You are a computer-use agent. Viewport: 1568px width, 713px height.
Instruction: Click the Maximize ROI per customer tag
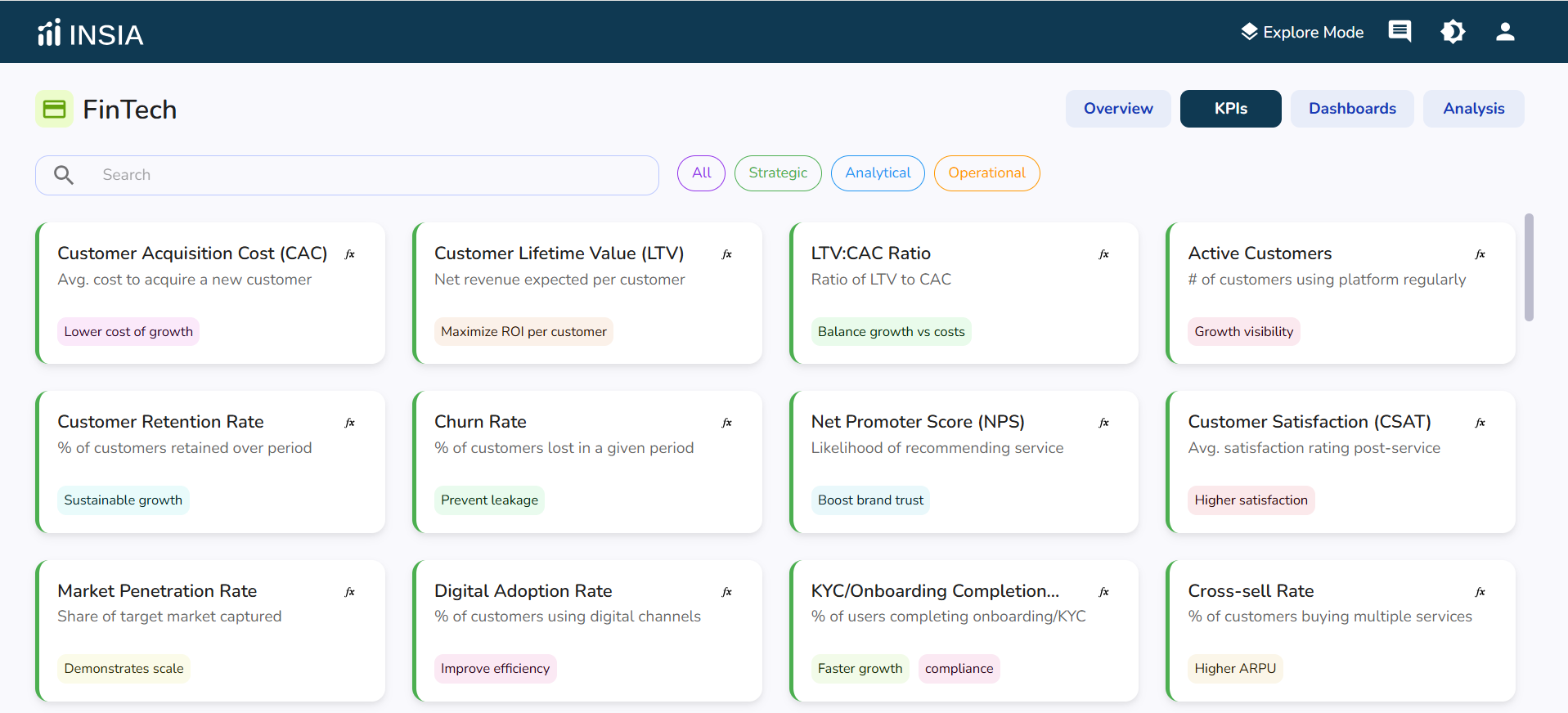click(523, 331)
